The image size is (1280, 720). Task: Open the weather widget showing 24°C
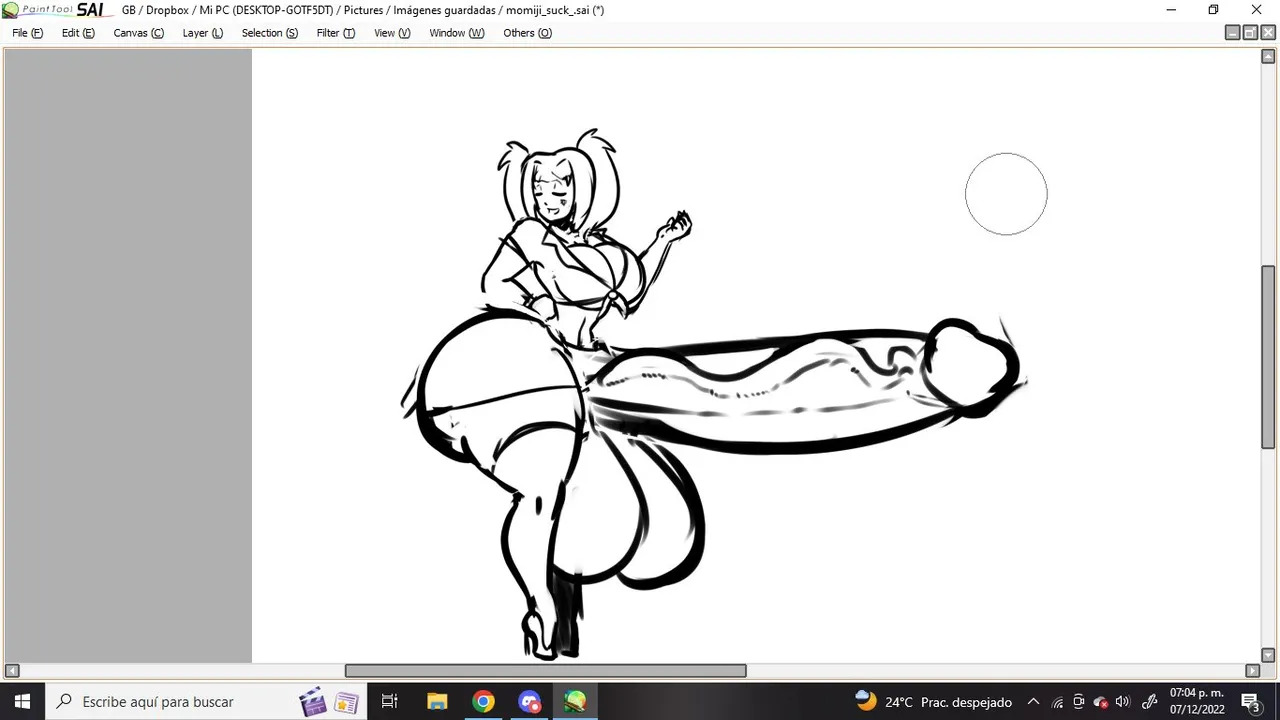pos(933,702)
